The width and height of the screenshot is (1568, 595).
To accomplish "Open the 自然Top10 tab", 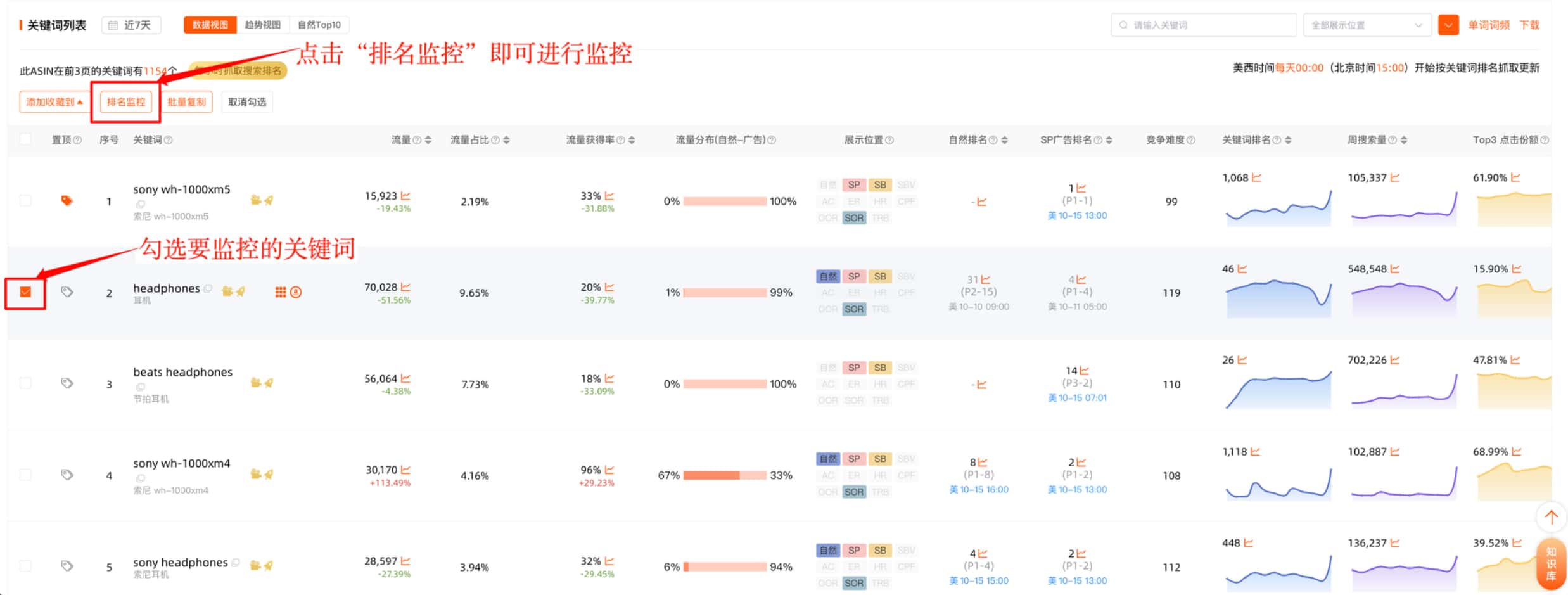I will pos(320,25).
